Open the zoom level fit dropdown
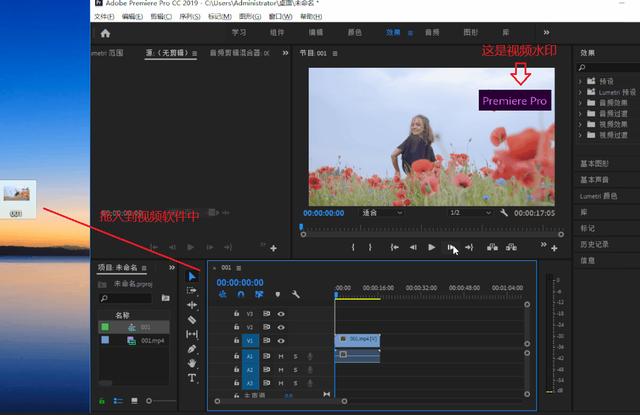This screenshot has width=640, height=415. tap(382, 213)
